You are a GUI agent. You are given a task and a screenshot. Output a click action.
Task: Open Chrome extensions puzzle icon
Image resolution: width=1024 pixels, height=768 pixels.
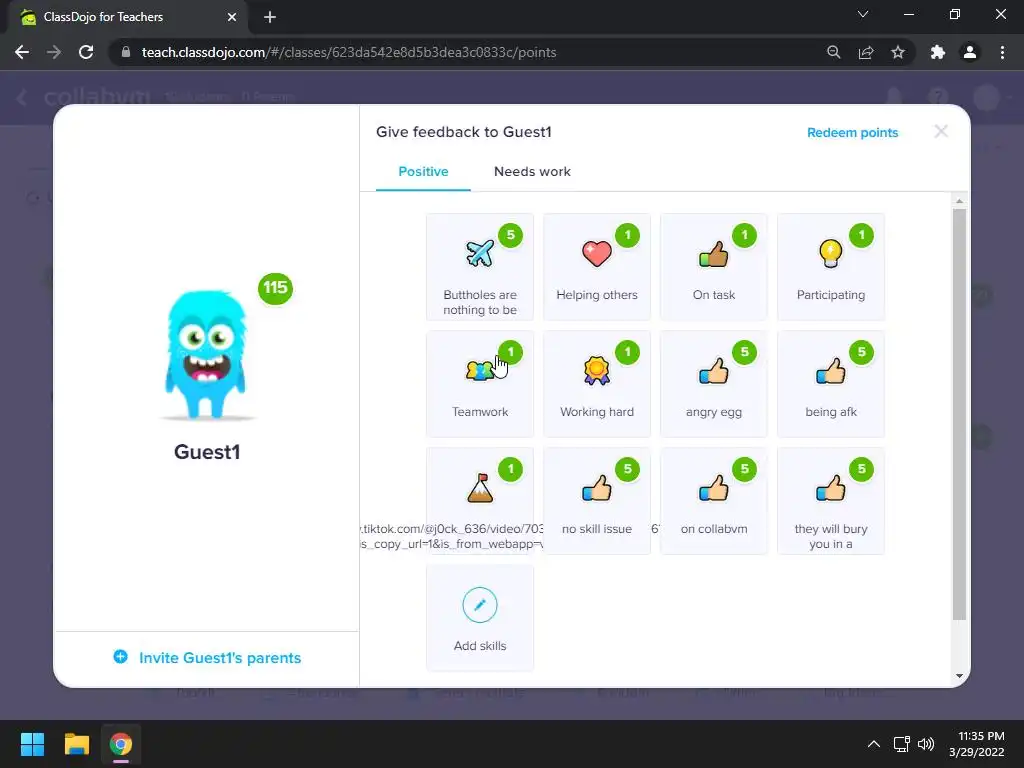pos(938,52)
